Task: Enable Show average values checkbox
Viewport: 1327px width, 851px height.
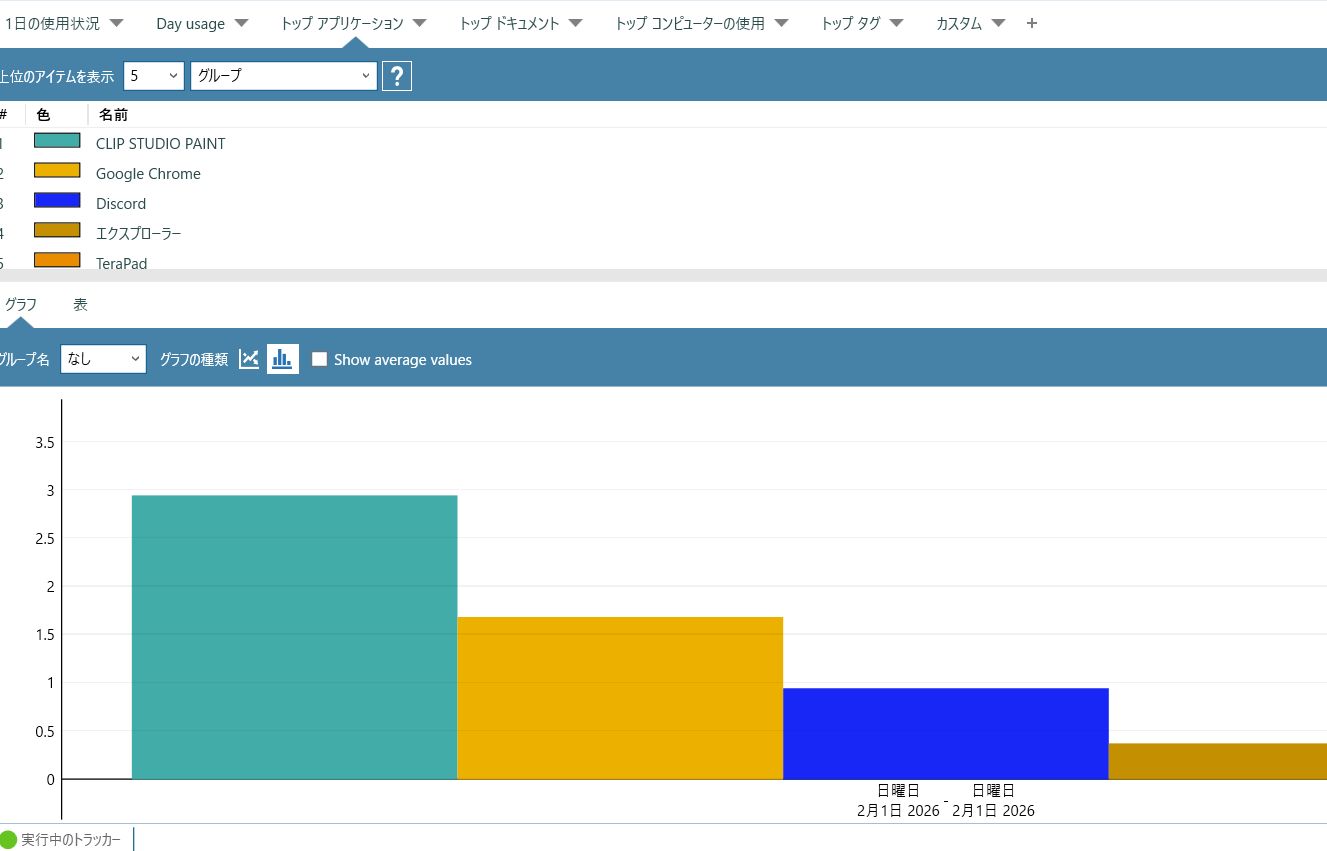Action: pyautogui.click(x=320, y=360)
